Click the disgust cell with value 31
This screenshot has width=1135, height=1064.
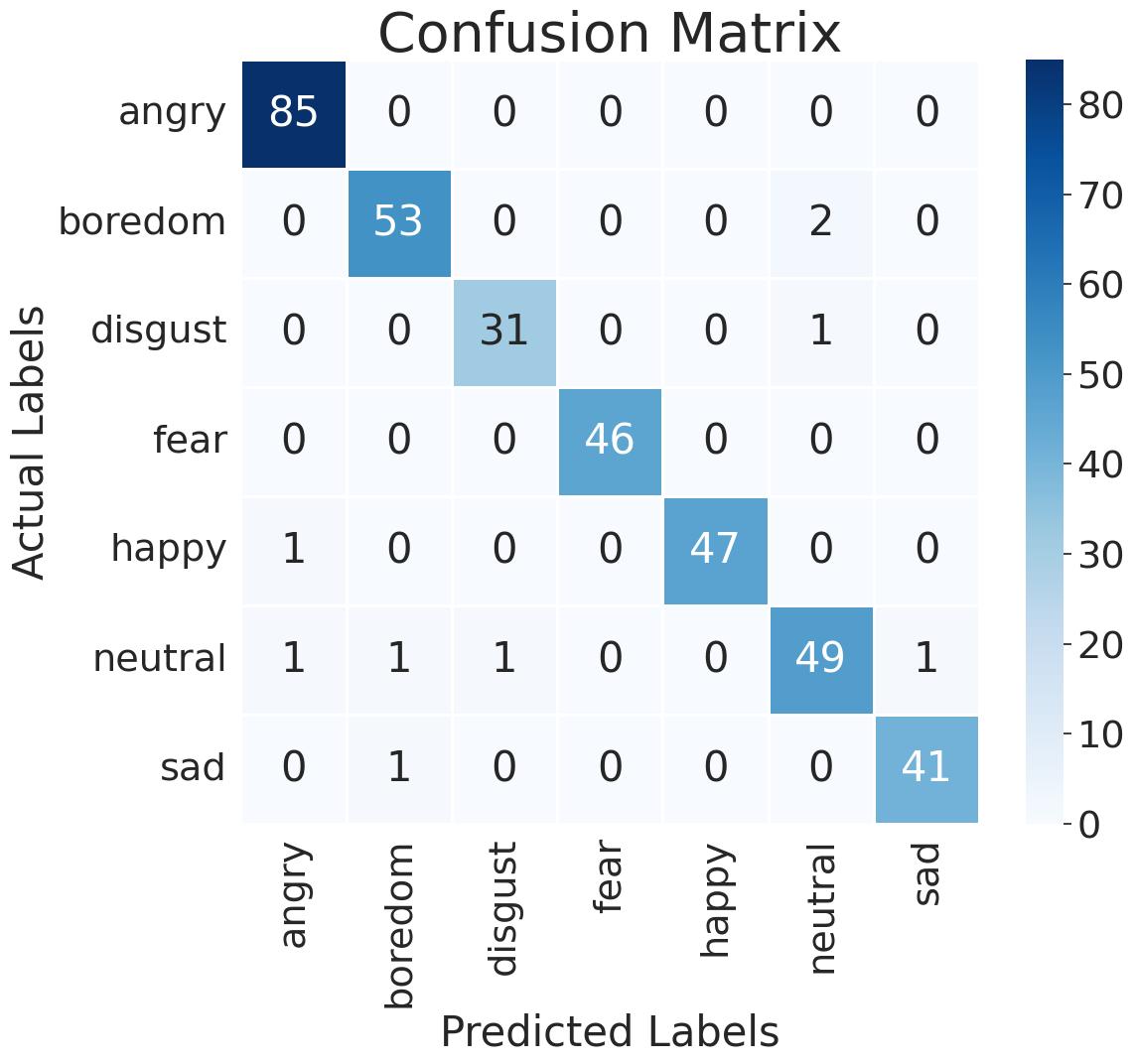click(x=504, y=332)
